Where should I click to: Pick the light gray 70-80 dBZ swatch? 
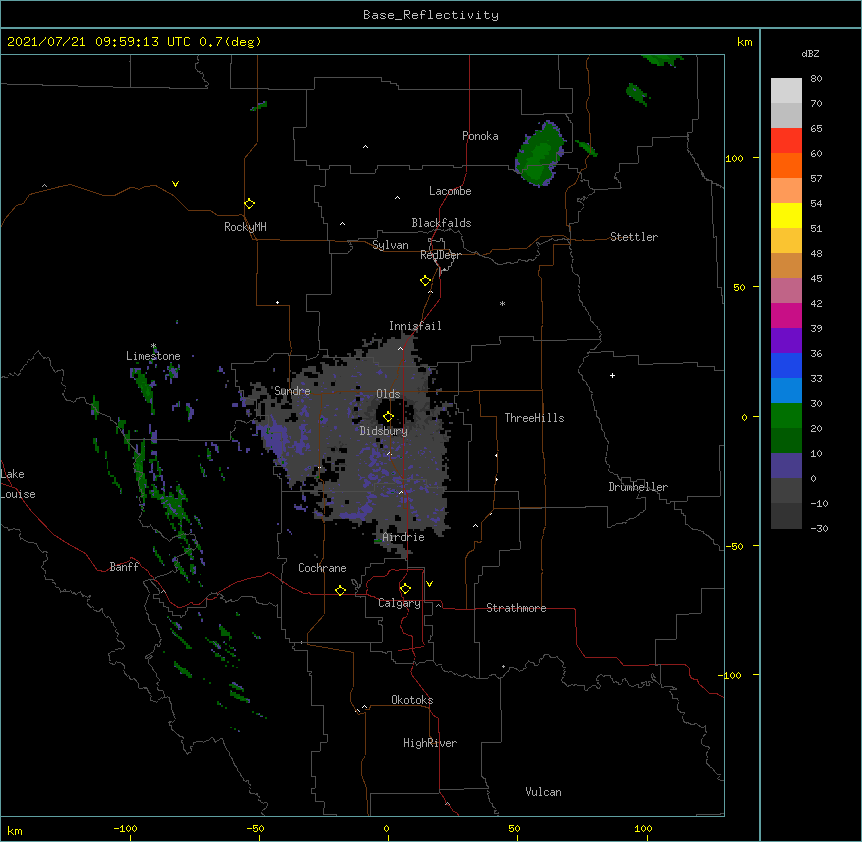(x=786, y=91)
